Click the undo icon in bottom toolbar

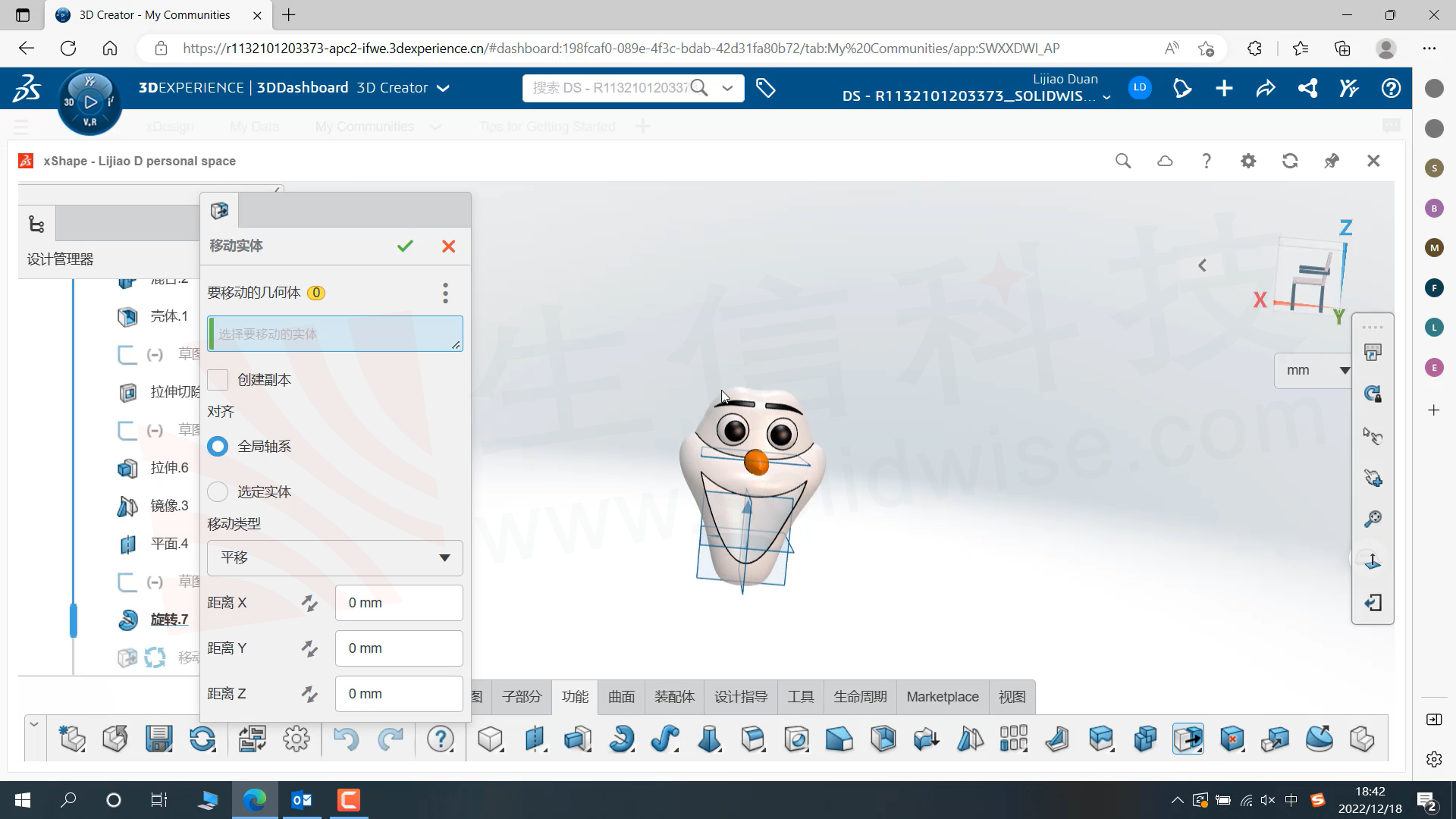coord(345,738)
